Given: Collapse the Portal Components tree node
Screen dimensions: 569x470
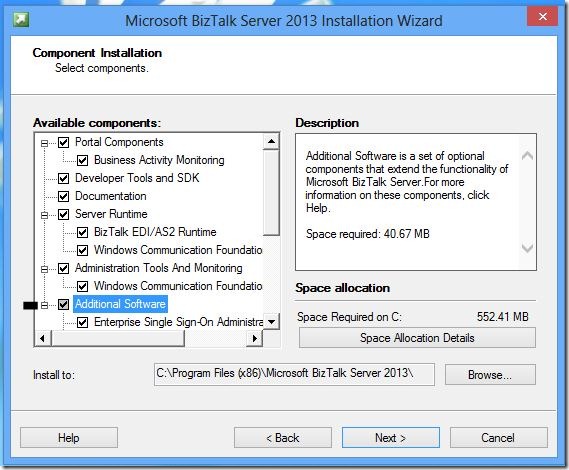Looking at the screenshot, I should coord(44,143).
